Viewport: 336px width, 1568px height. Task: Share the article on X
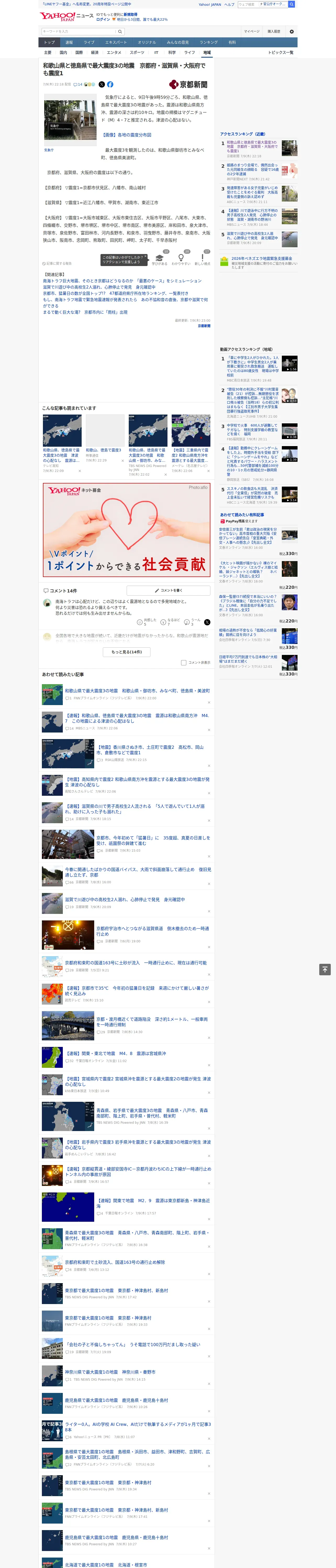[102, 85]
